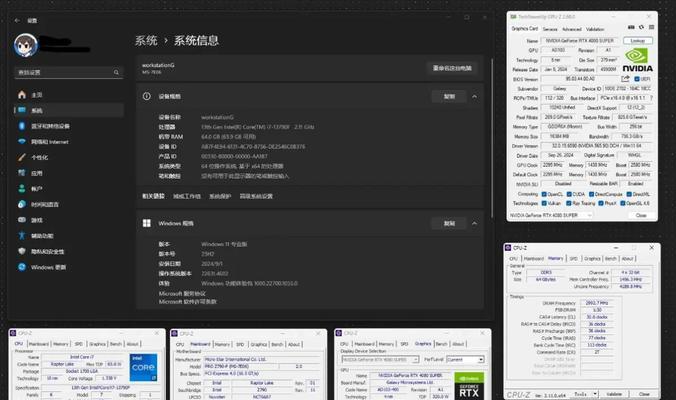Open 辅助功能 accessibility icon in sidebar
The image size is (676, 400).
[x=22, y=235]
